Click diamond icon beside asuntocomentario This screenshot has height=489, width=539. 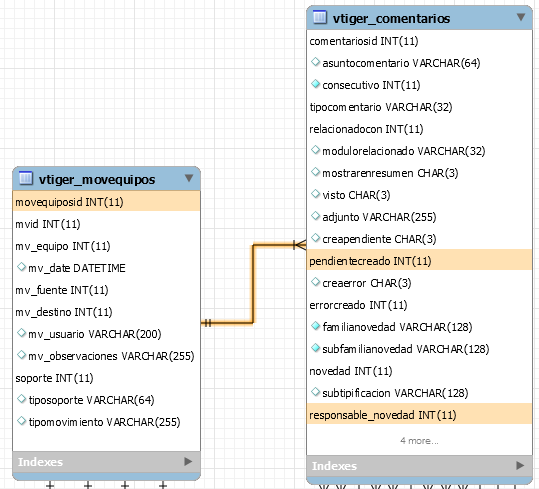pyautogui.click(x=315, y=62)
